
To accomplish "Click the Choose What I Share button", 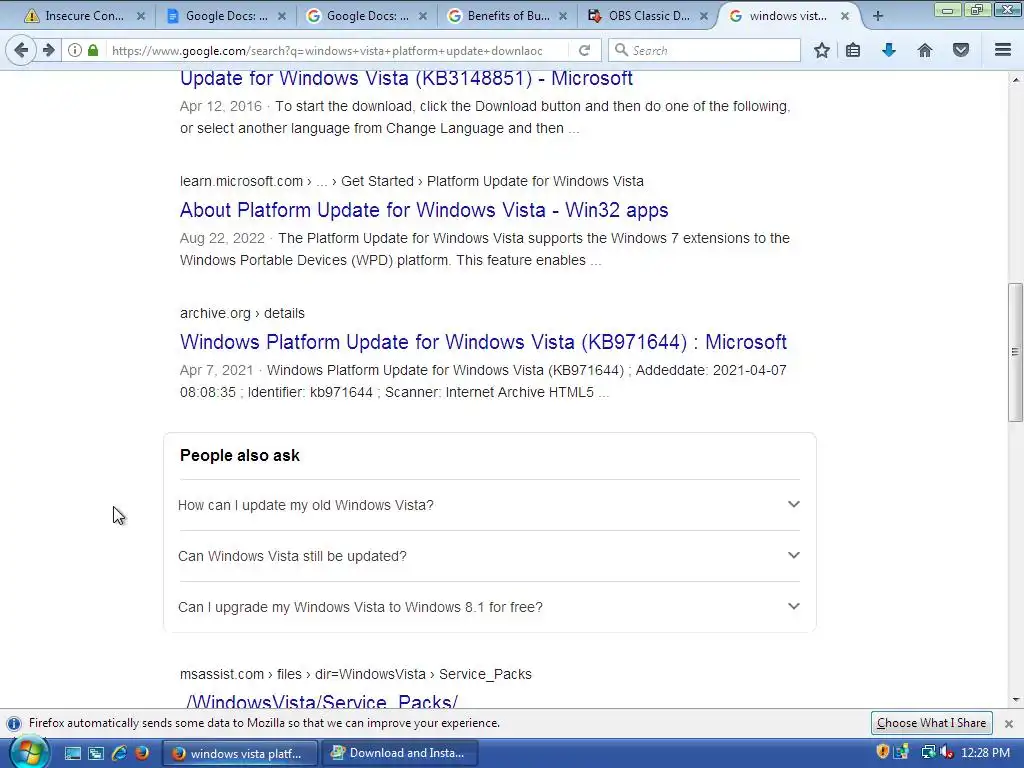I will (x=931, y=723).
